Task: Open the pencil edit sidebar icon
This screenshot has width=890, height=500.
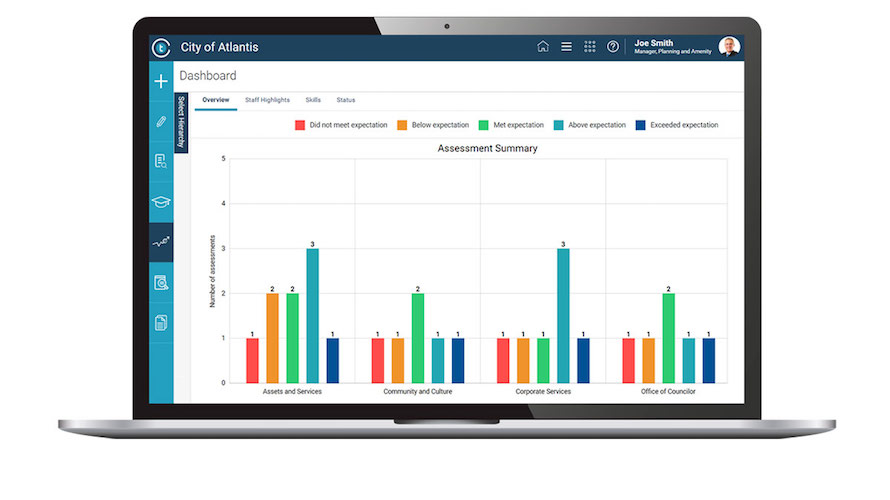Action: click(161, 121)
